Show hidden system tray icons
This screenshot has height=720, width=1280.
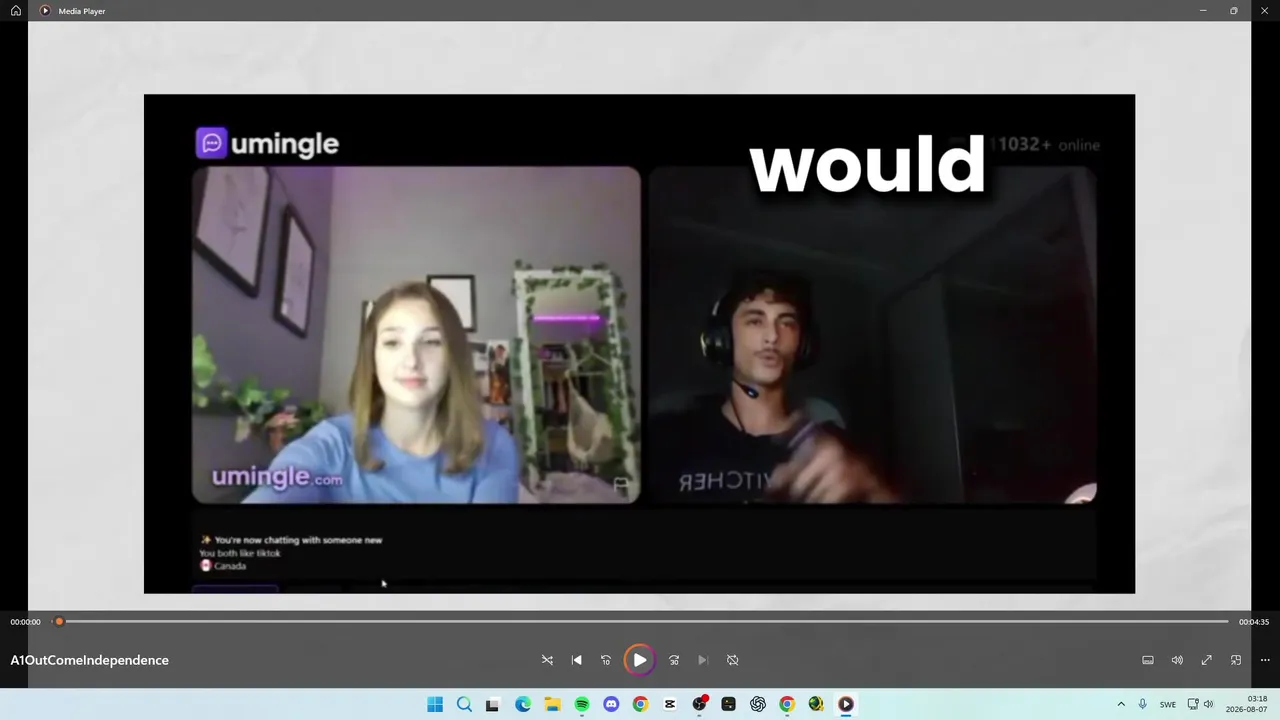tap(1121, 704)
